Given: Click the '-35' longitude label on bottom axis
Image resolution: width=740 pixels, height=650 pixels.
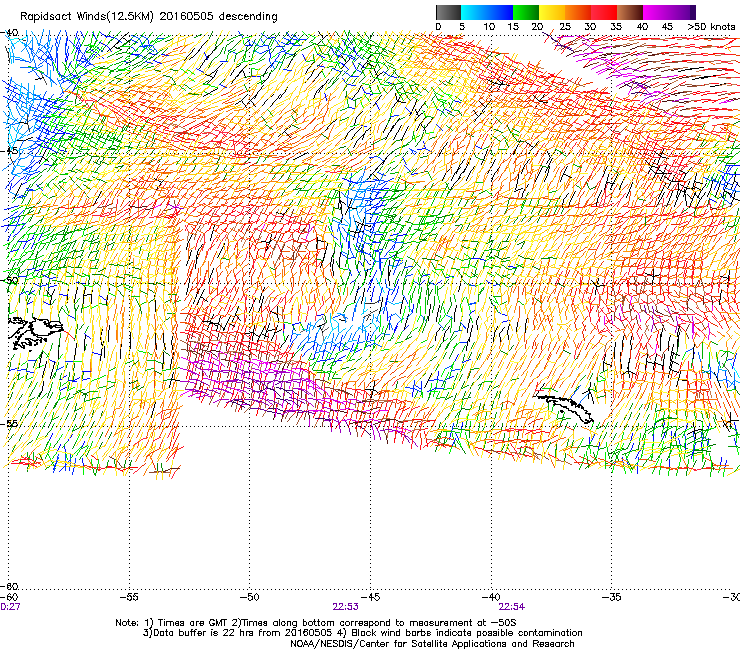Looking at the screenshot, I should 612,597.
